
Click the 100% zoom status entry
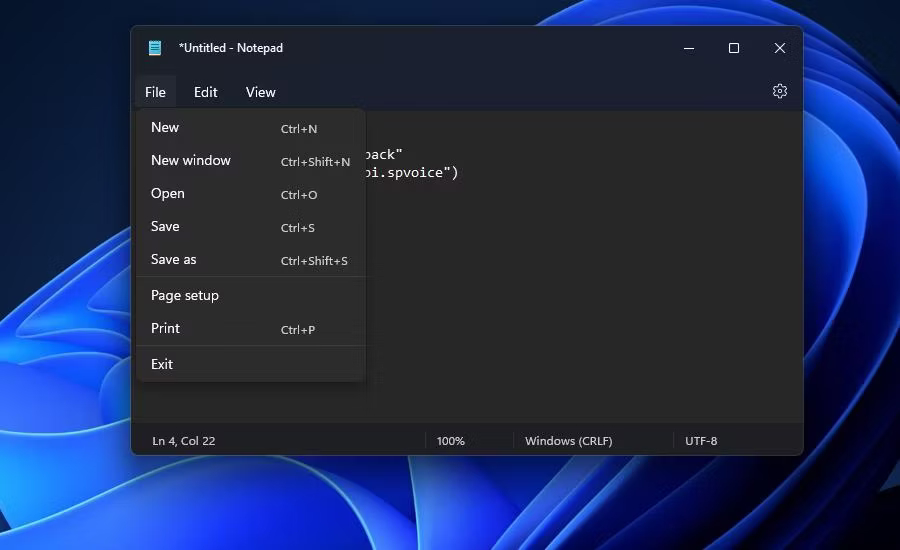click(x=451, y=441)
